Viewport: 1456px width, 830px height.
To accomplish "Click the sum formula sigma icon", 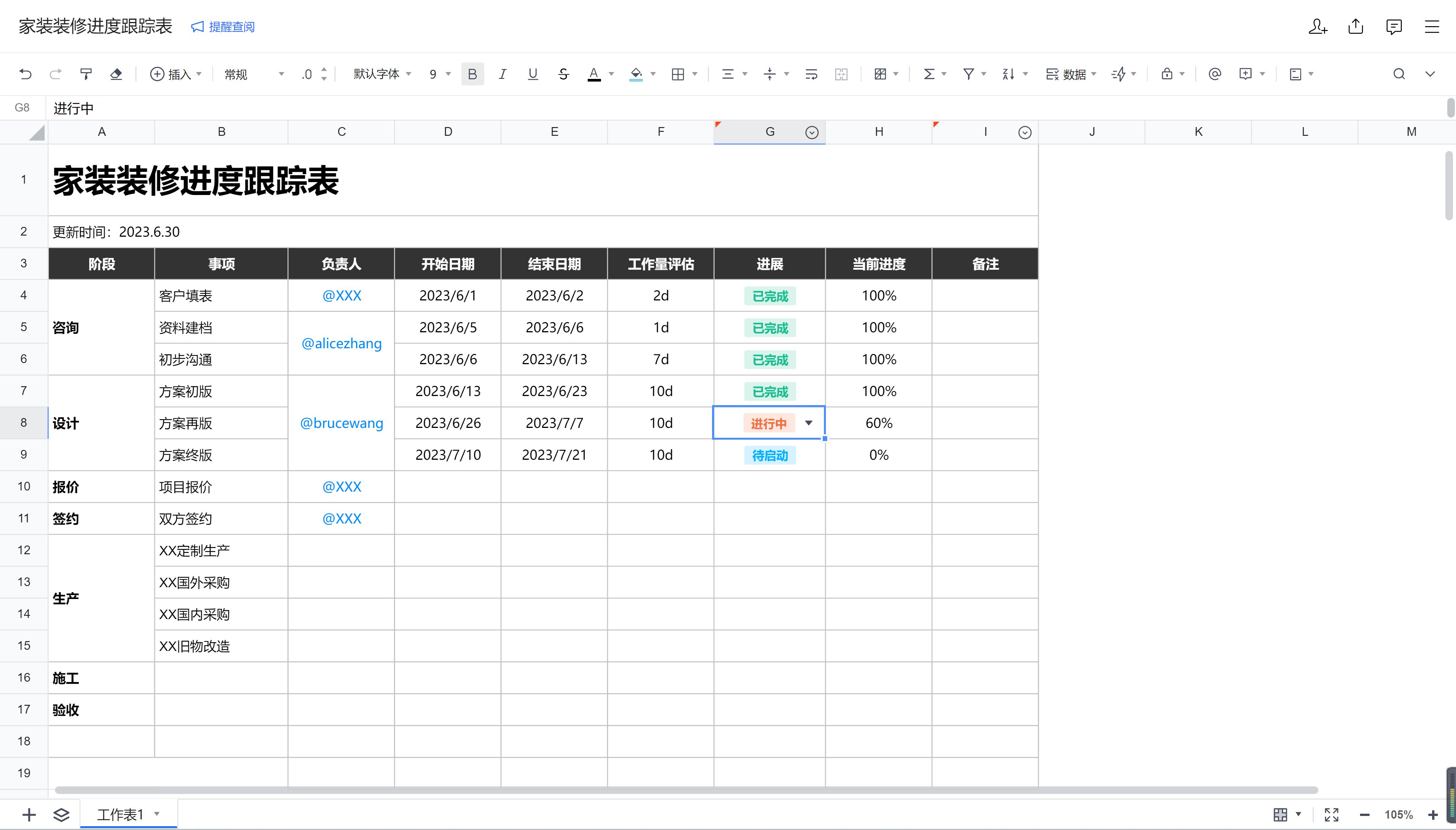I will pyautogui.click(x=929, y=74).
